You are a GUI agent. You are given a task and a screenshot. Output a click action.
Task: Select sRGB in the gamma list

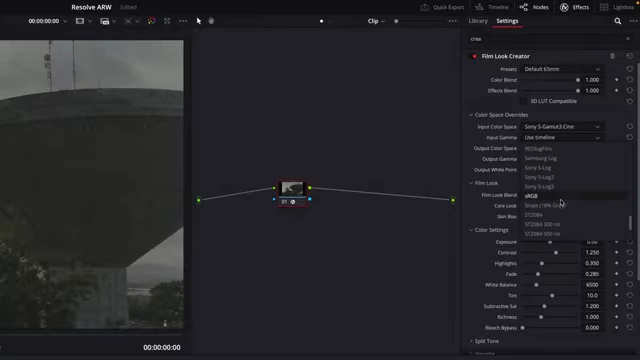tap(531, 196)
